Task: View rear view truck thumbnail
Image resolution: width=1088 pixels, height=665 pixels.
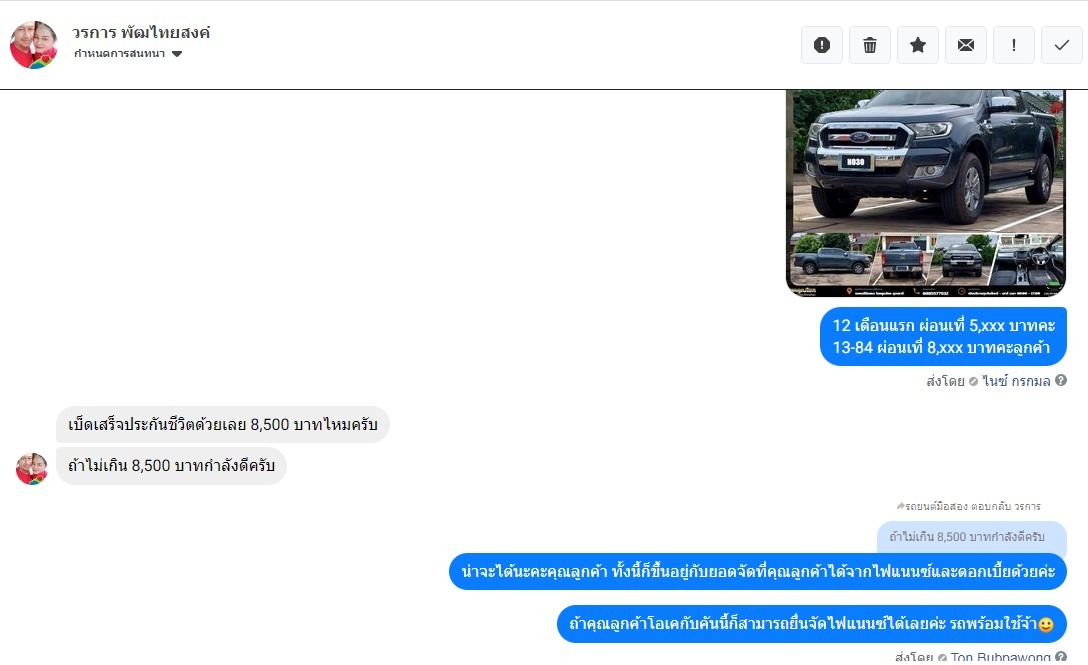Action: (903, 260)
